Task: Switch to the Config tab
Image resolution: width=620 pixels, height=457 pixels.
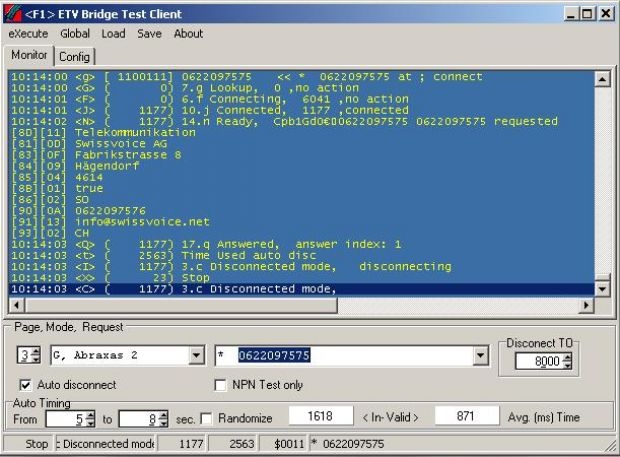Action: click(x=74, y=56)
